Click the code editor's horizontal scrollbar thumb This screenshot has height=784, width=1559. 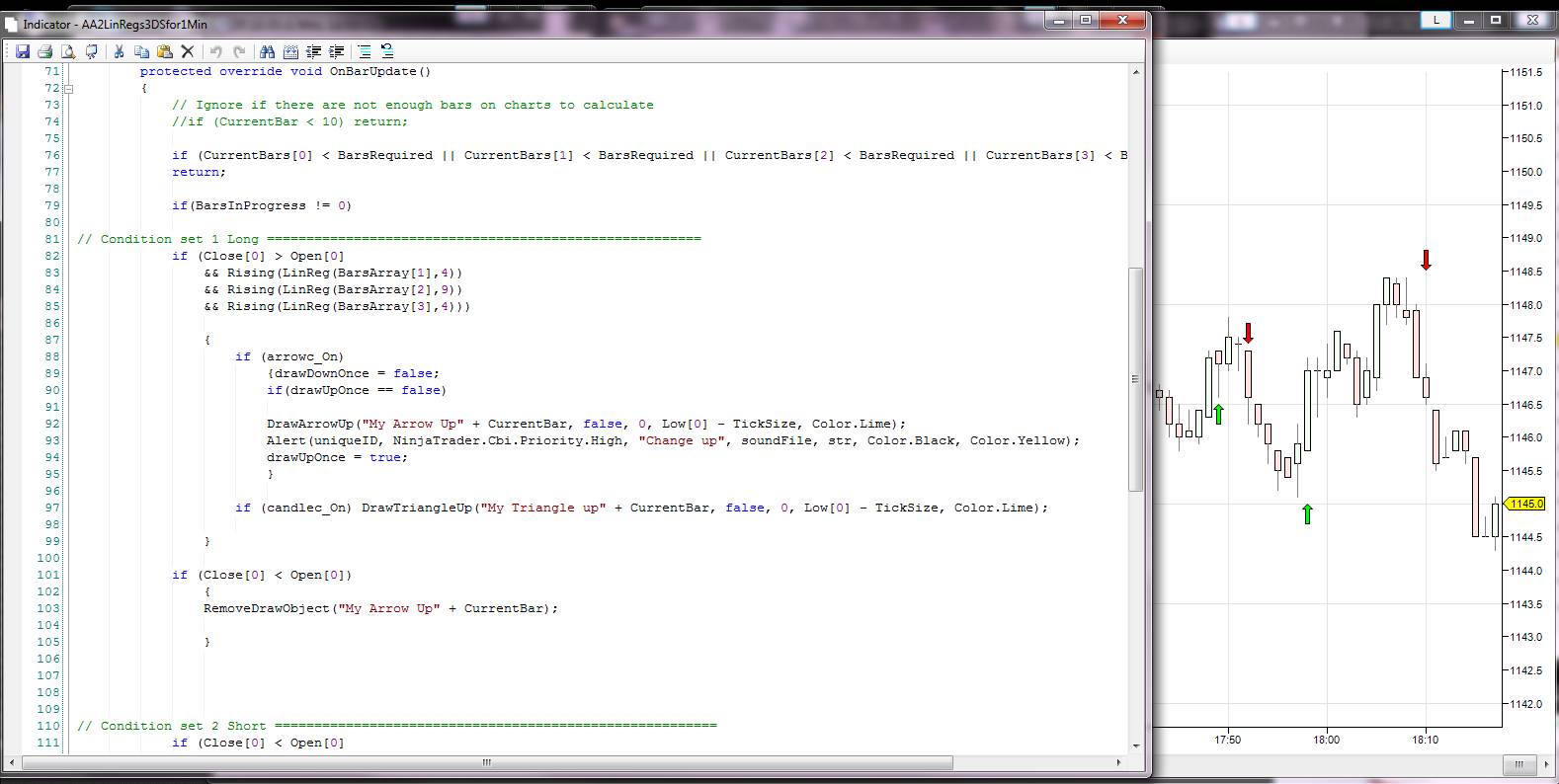pyautogui.click(x=487, y=762)
